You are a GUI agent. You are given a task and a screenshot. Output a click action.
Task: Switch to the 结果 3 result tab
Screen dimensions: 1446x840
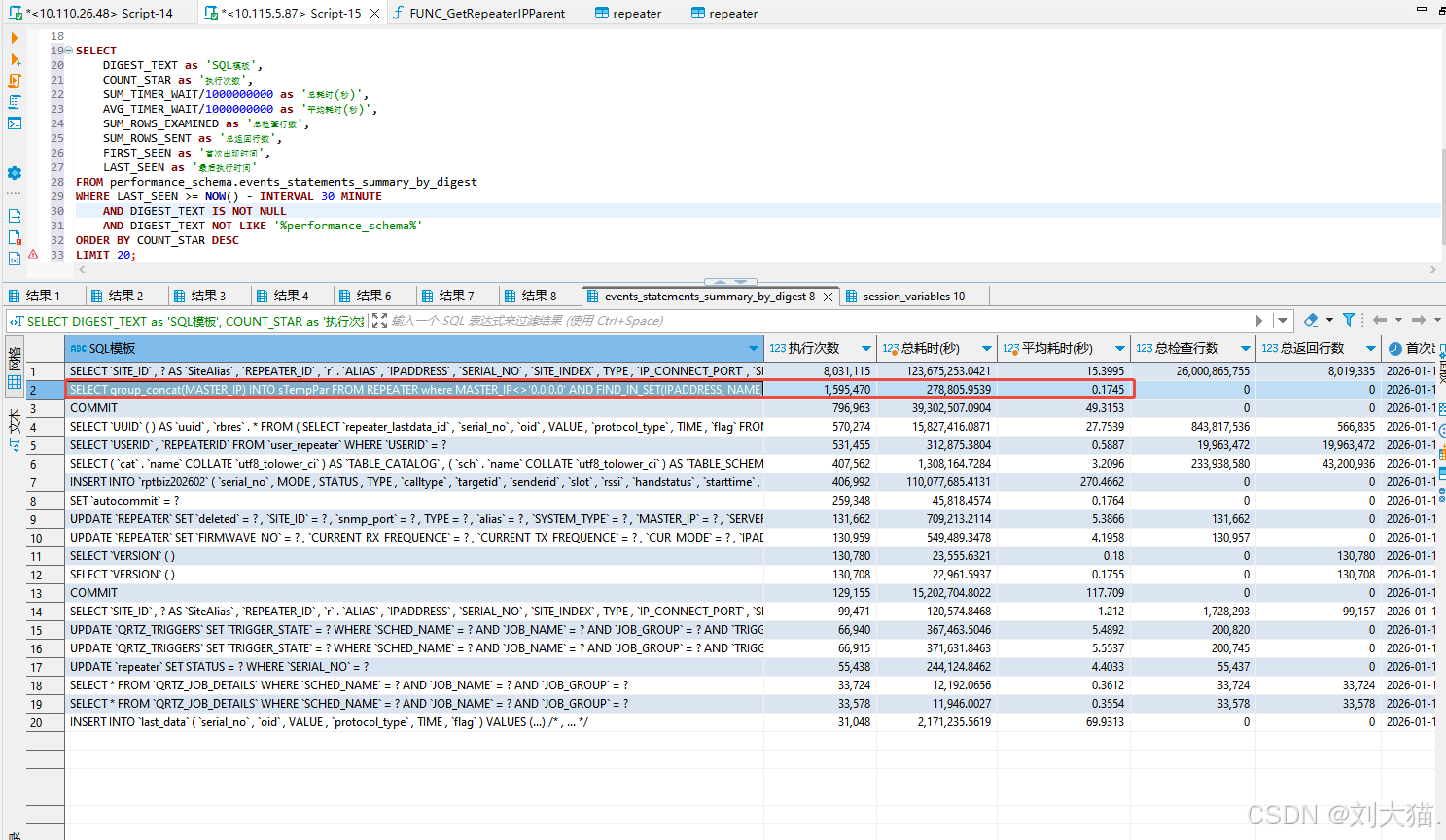point(199,296)
